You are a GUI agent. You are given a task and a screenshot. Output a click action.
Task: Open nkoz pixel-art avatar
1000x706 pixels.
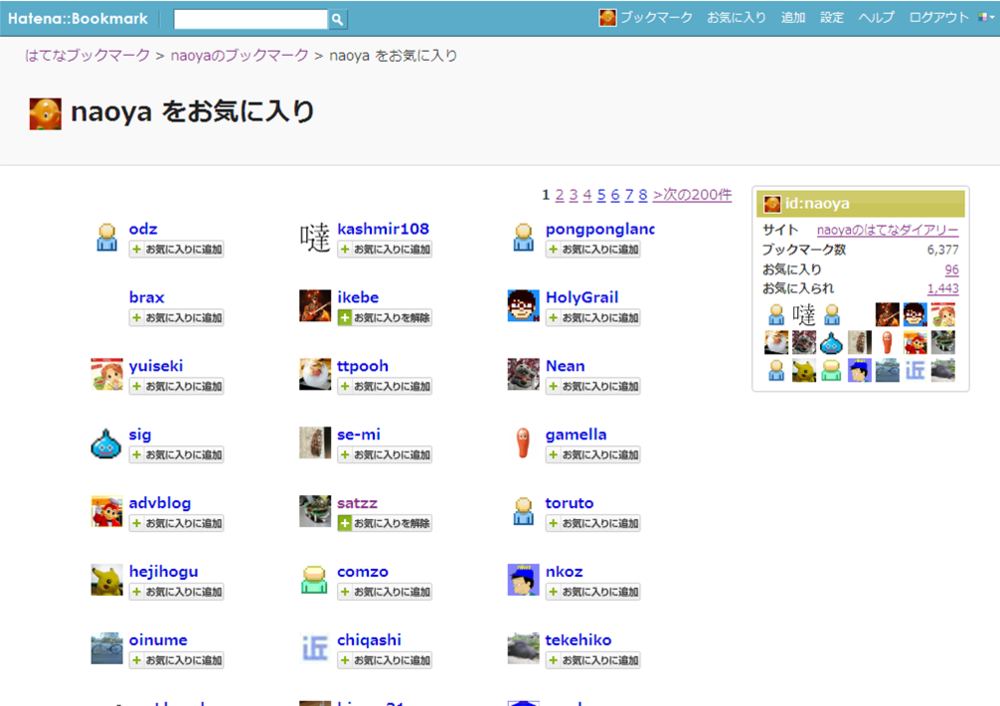click(524, 580)
